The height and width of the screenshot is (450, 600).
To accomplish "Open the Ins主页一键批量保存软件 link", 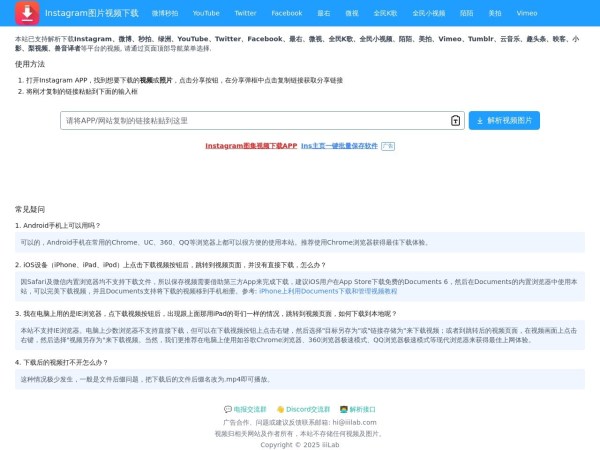I will 340,145.
